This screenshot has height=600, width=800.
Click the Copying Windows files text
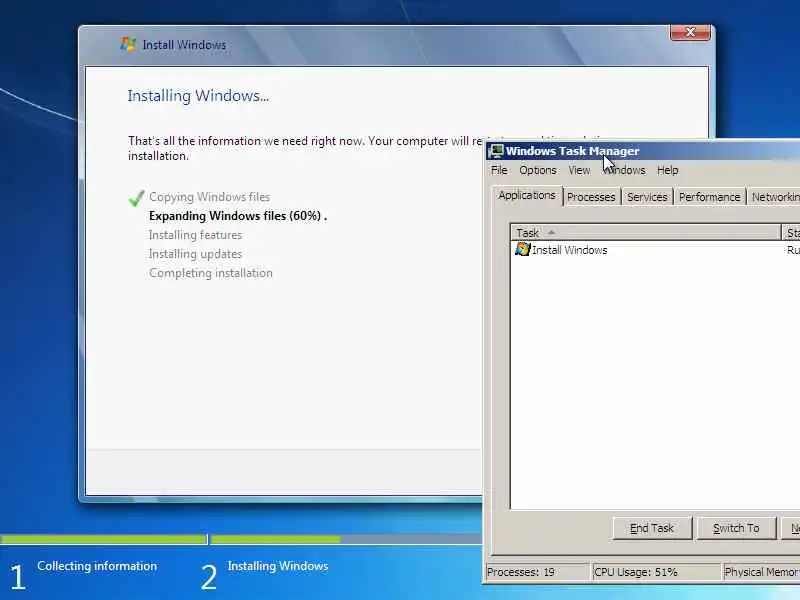point(209,197)
